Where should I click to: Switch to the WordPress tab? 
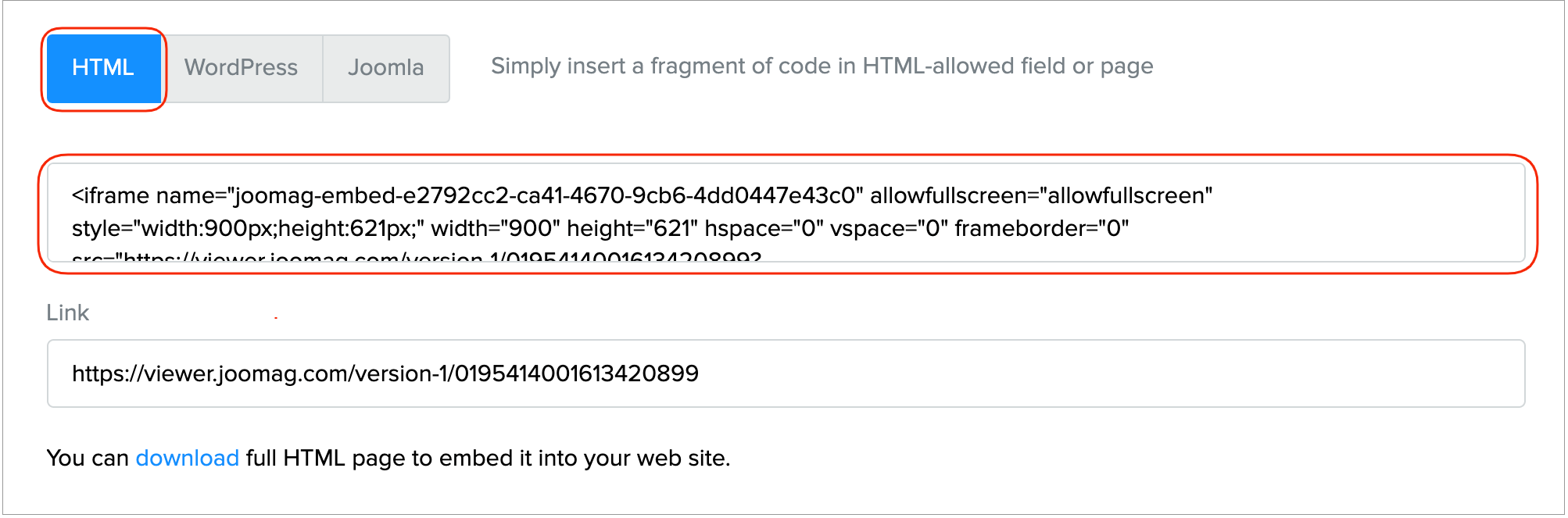point(241,68)
